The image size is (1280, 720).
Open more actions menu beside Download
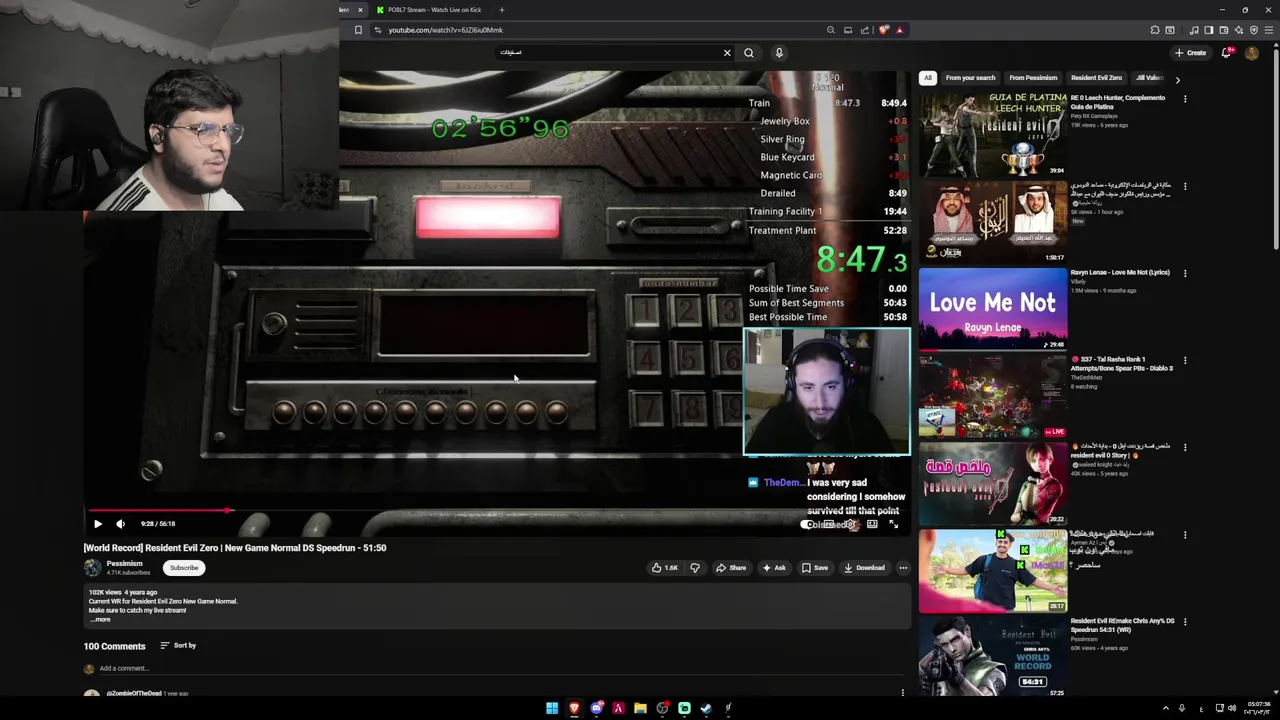903,568
